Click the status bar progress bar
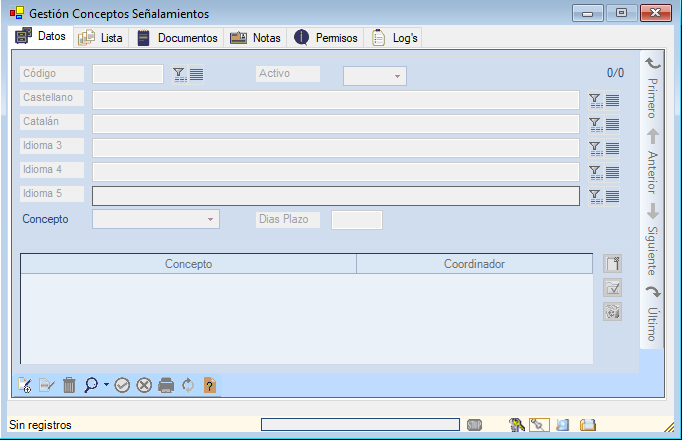This screenshot has width=682, height=440. click(x=359, y=425)
